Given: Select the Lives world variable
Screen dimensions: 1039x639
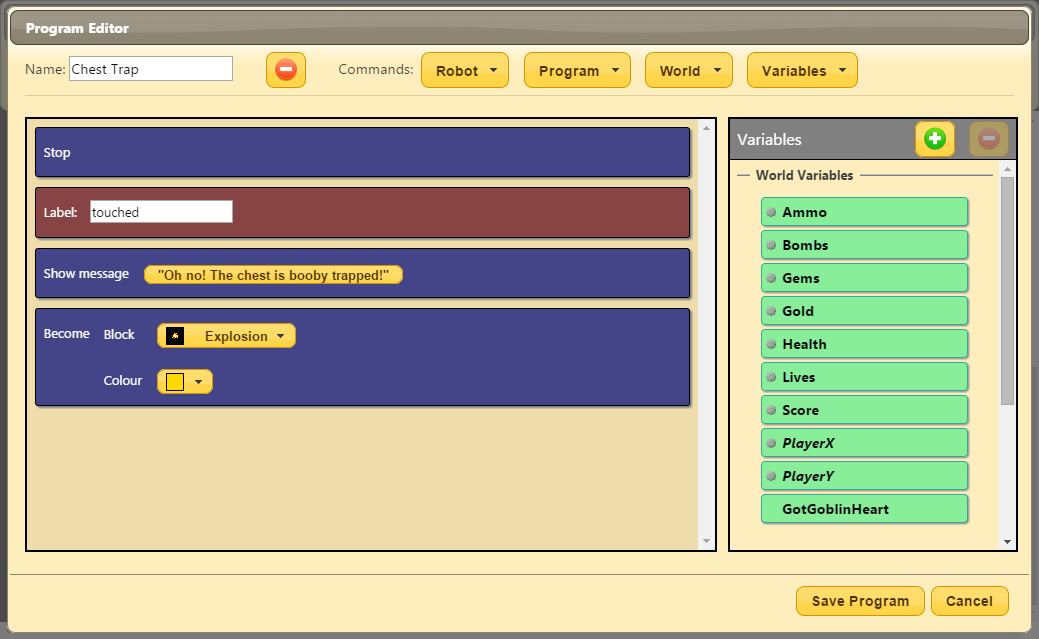Looking at the screenshot, I should coord(865,377).
